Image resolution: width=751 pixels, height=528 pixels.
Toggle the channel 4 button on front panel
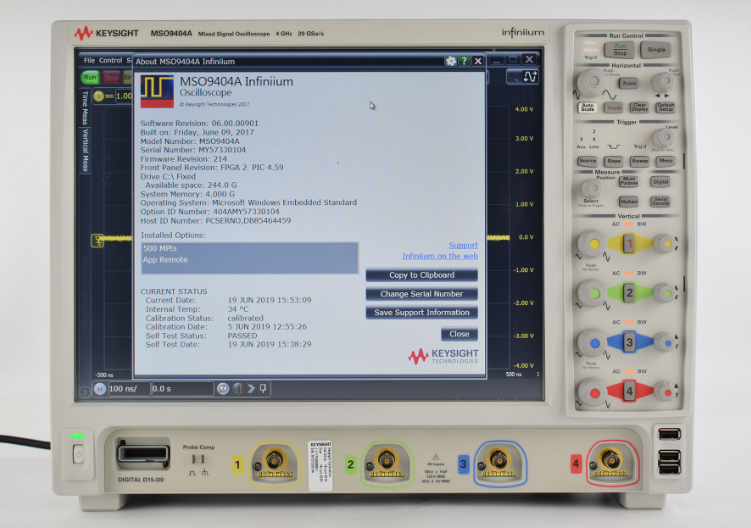point(628,390)
